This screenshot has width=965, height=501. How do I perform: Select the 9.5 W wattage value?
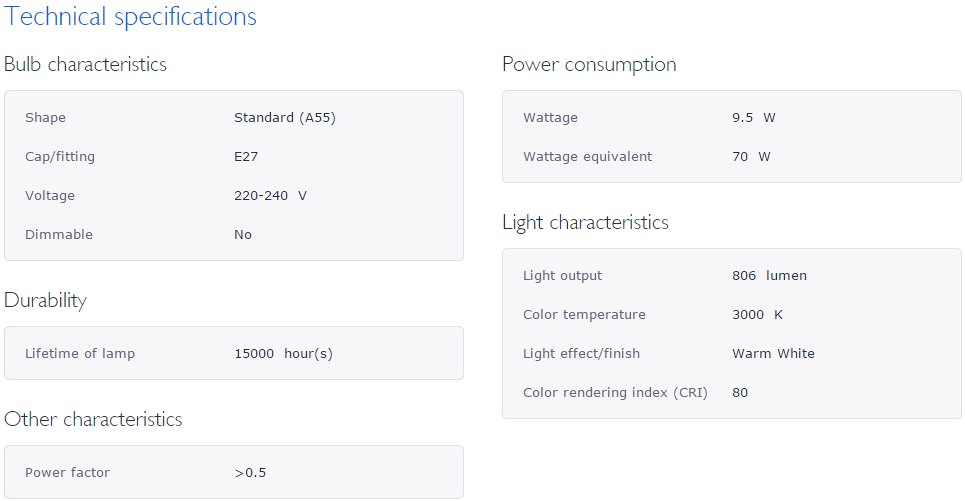tap(754, 118)
